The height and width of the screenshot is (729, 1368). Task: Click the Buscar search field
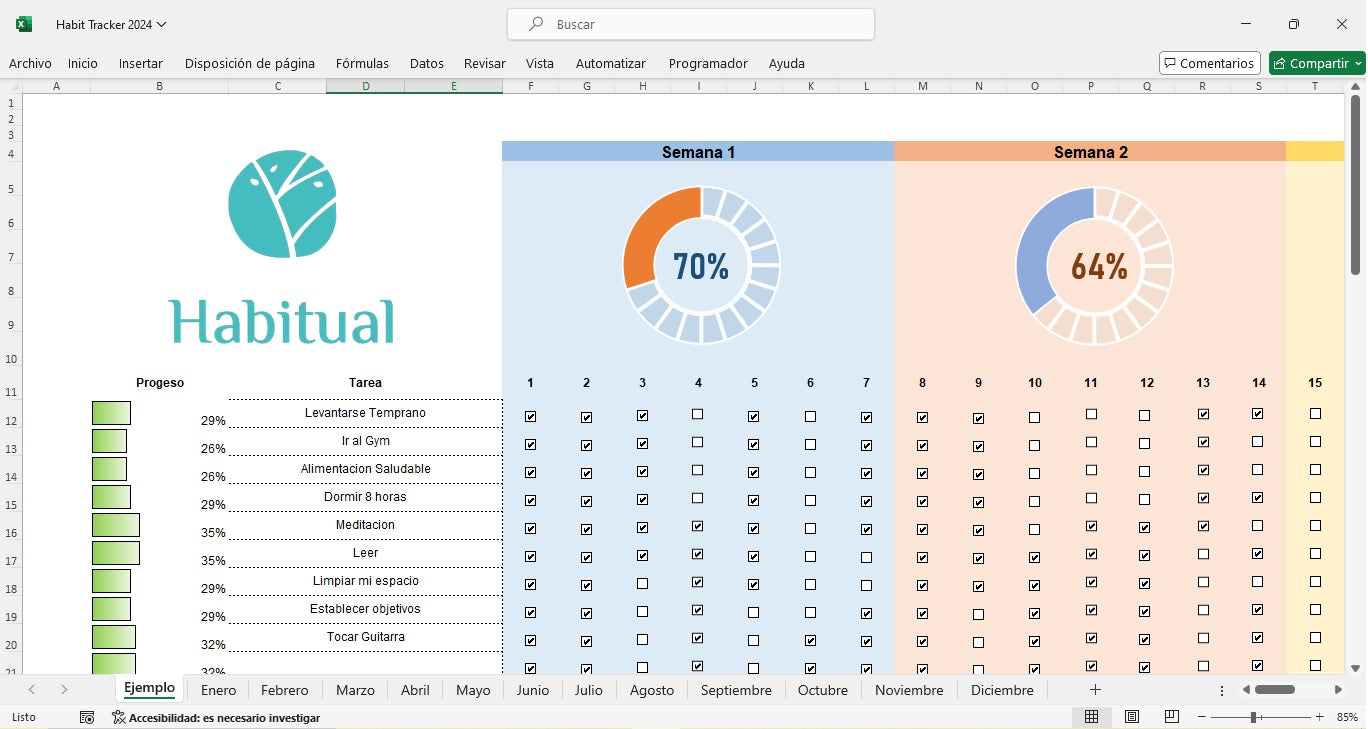(x=690, y=24)
